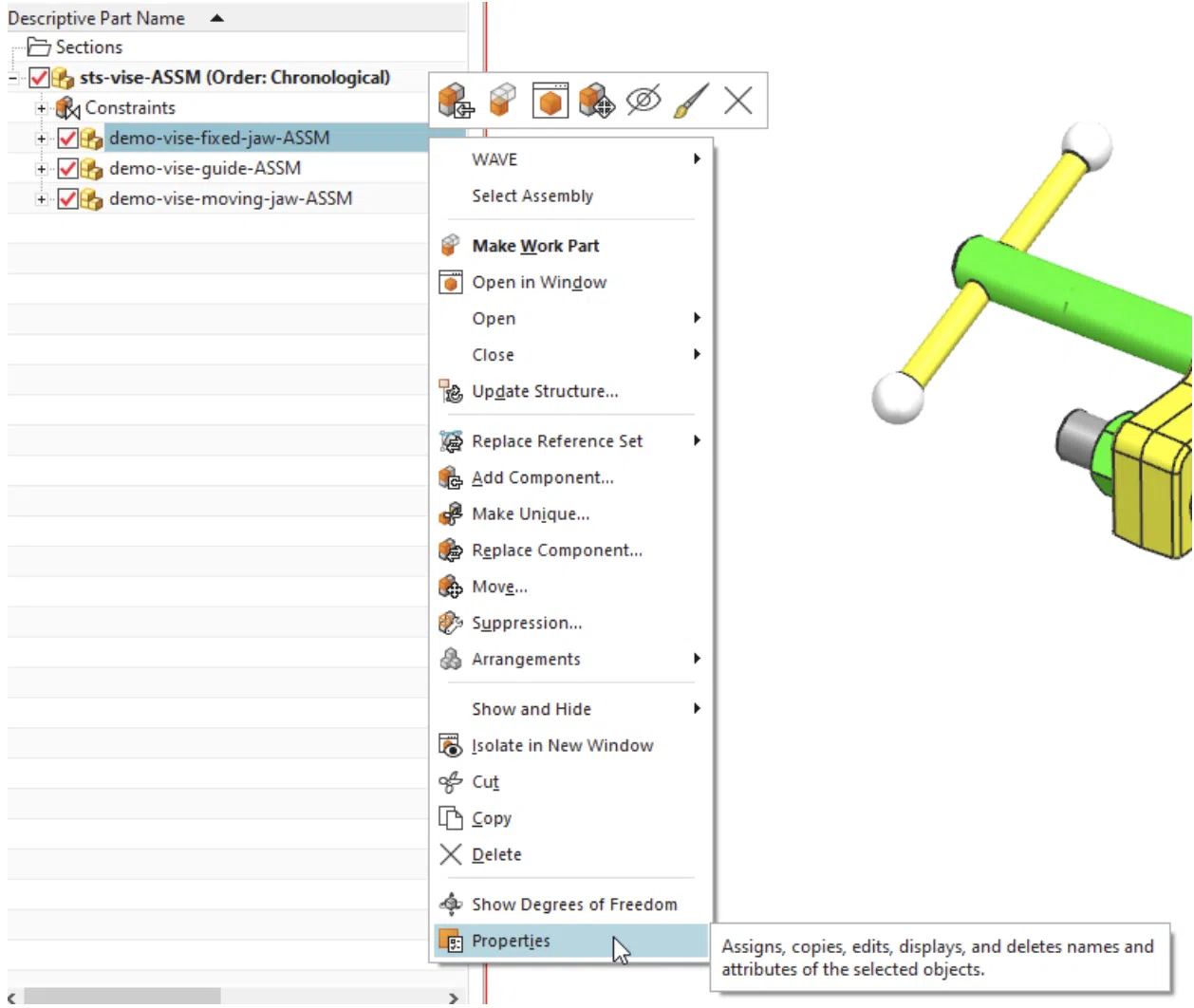Click the Suppression icon in the context menu
This screenshot has height=1008, width=1194.
(x=451, y=623)
